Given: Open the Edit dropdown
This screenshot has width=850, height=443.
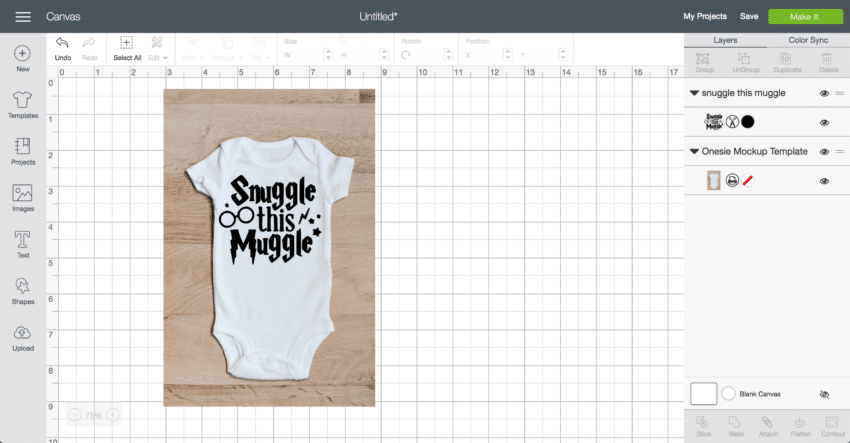Looking at the screenshot, I should coord(157,48).
